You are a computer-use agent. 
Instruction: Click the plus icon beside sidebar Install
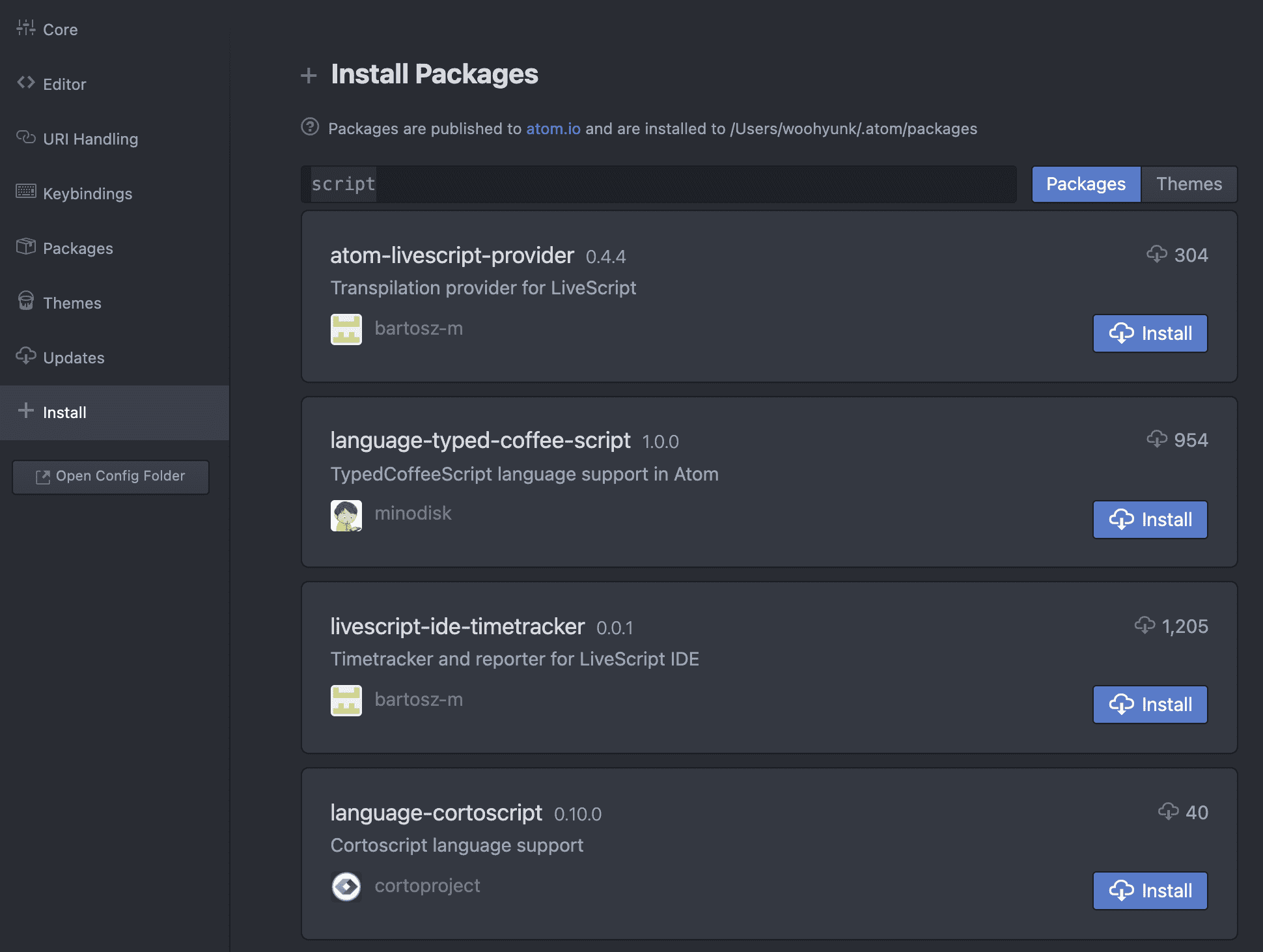point(26,410)
